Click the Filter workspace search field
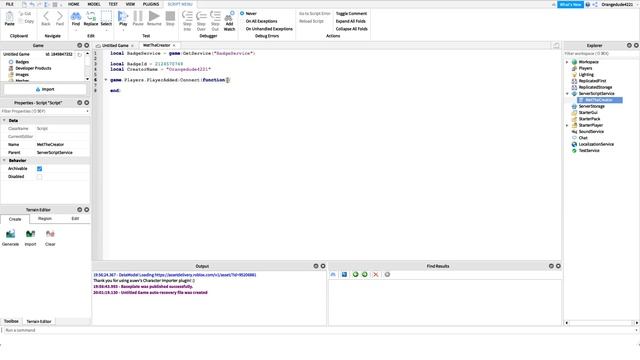 (600, 53)
